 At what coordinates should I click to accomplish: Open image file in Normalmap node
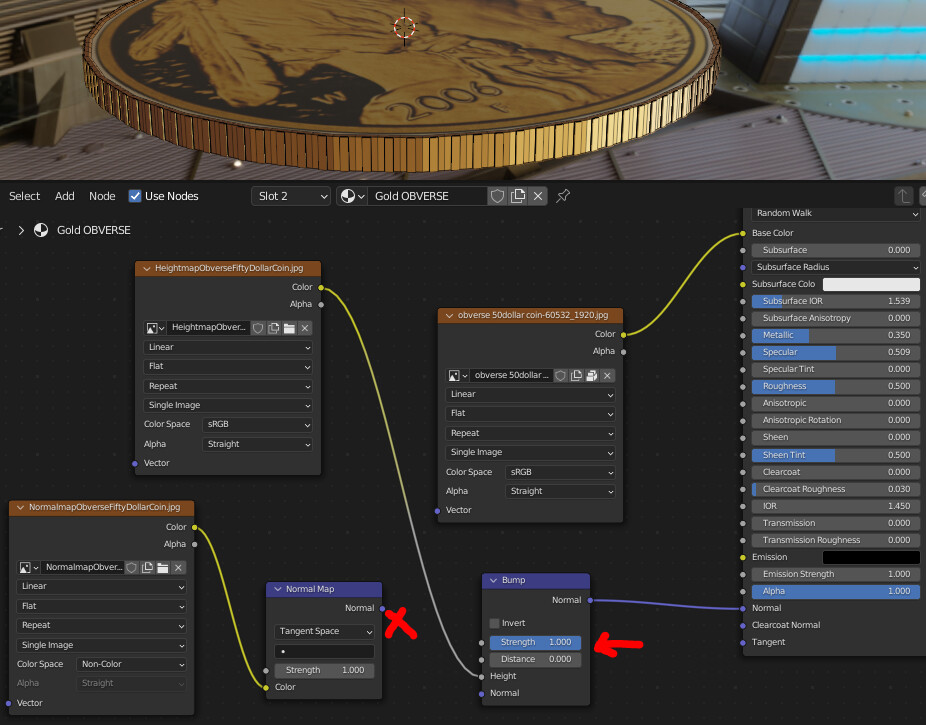coord(162,567)
